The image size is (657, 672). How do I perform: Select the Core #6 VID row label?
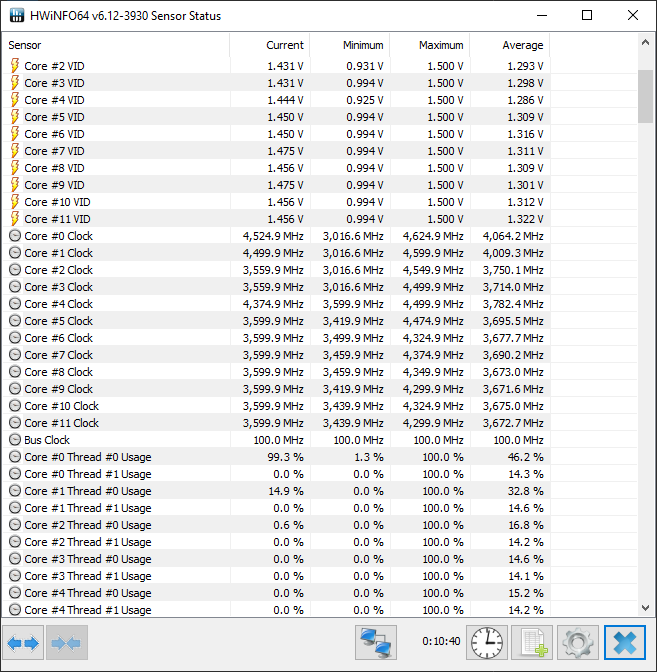(54, 134)
